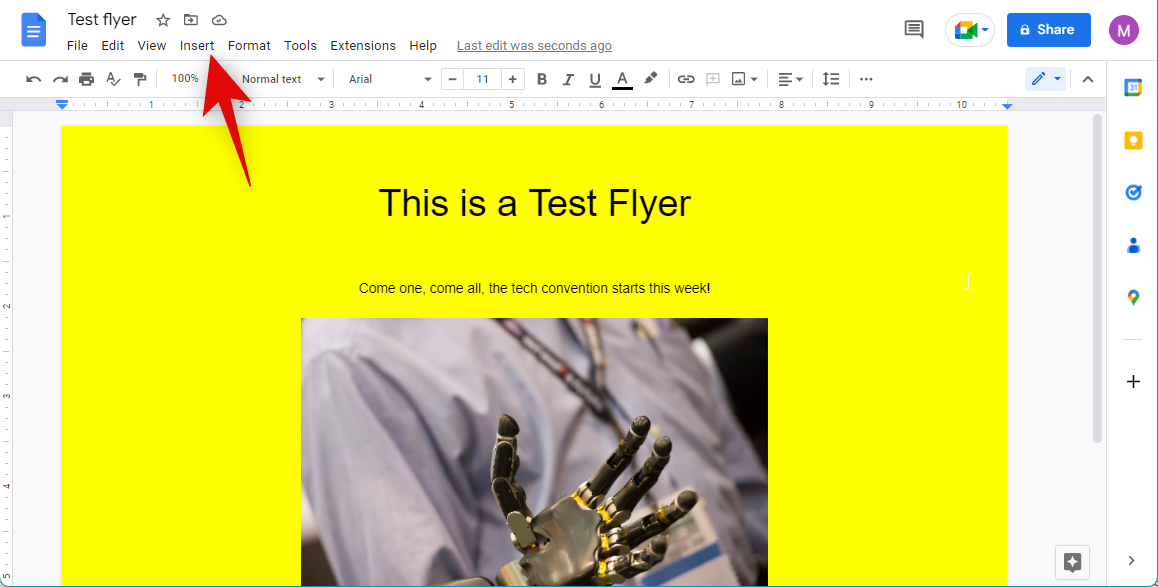Click the Insert link icon
The image size is (1158, 587).
tap(686, 79)
